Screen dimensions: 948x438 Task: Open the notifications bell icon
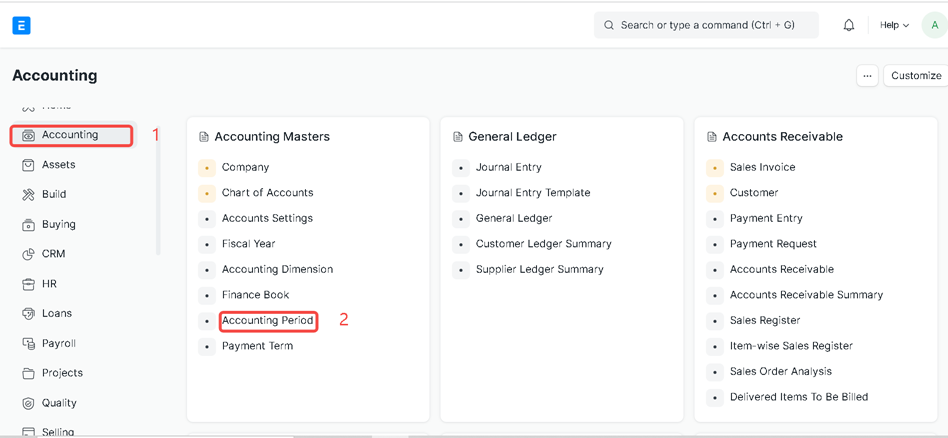[x=848, y=25]
